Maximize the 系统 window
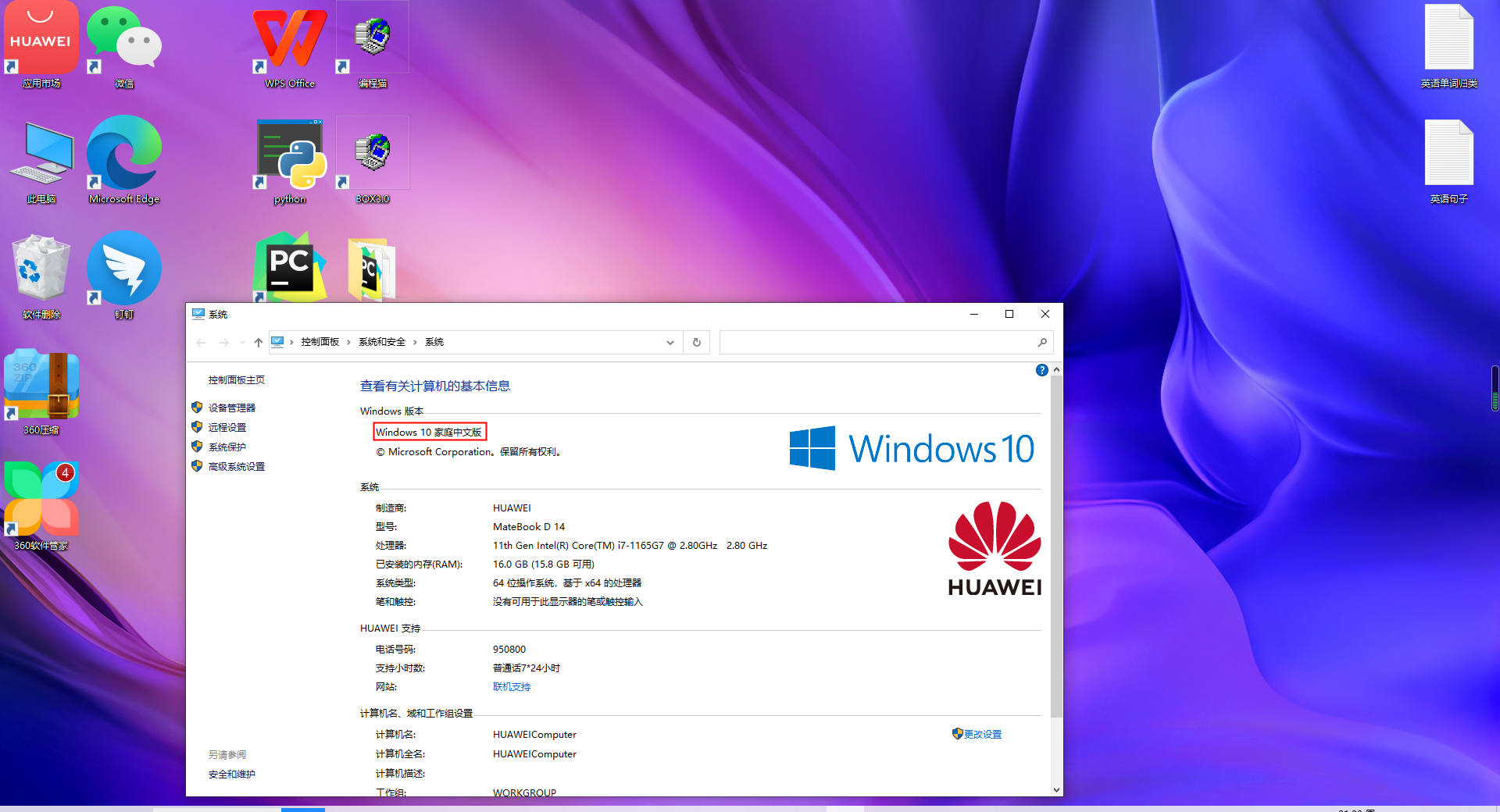Viewport: 1500px width, 812px height. coord(1009,314)
